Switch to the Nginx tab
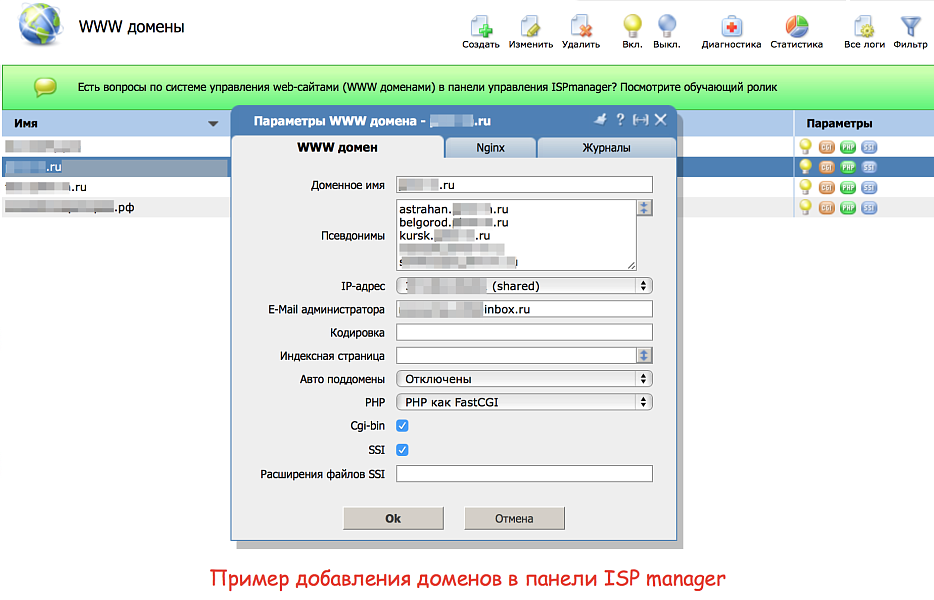 coord(489,146)
